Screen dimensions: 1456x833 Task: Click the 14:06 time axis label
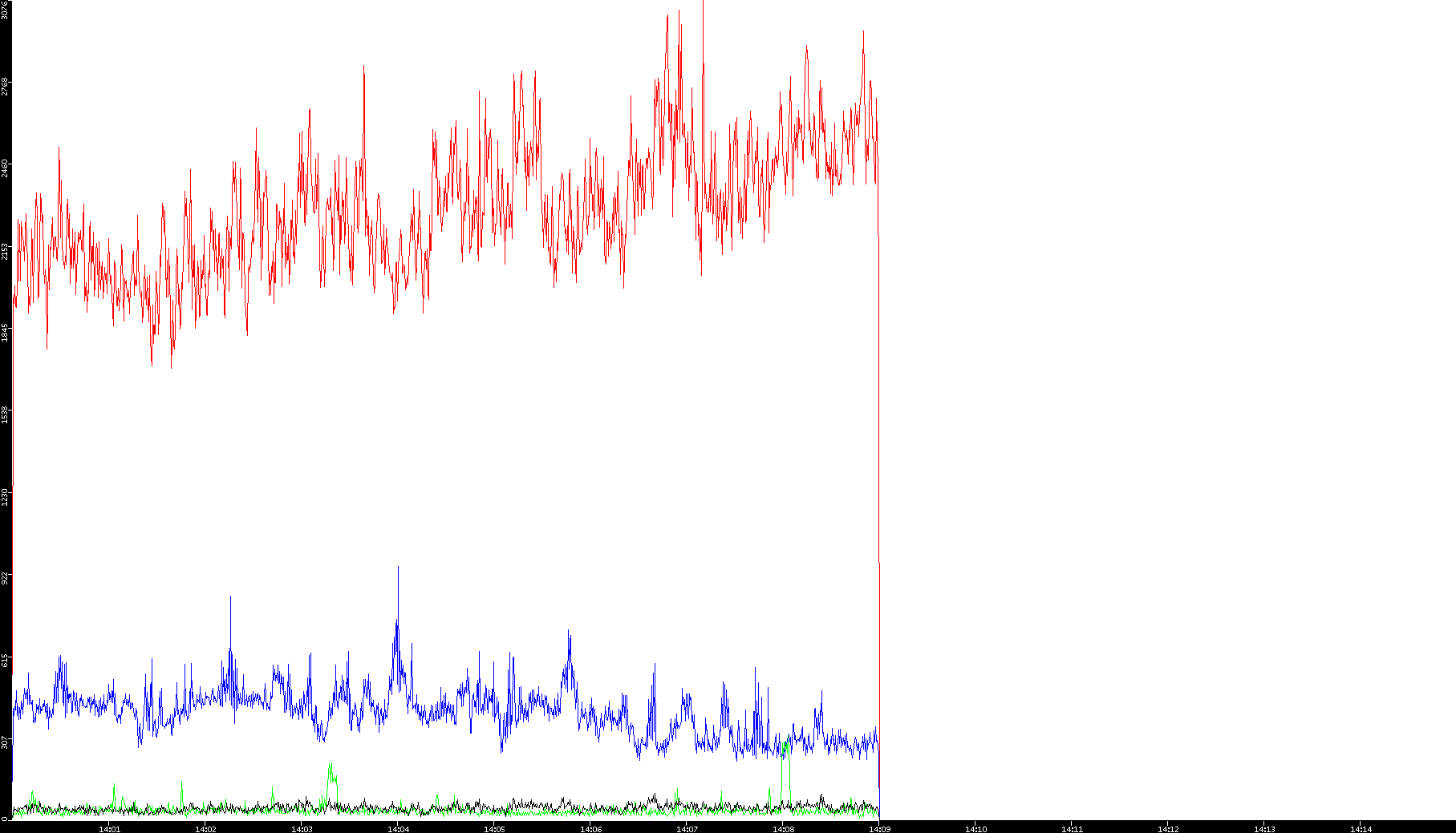[590, 829]
